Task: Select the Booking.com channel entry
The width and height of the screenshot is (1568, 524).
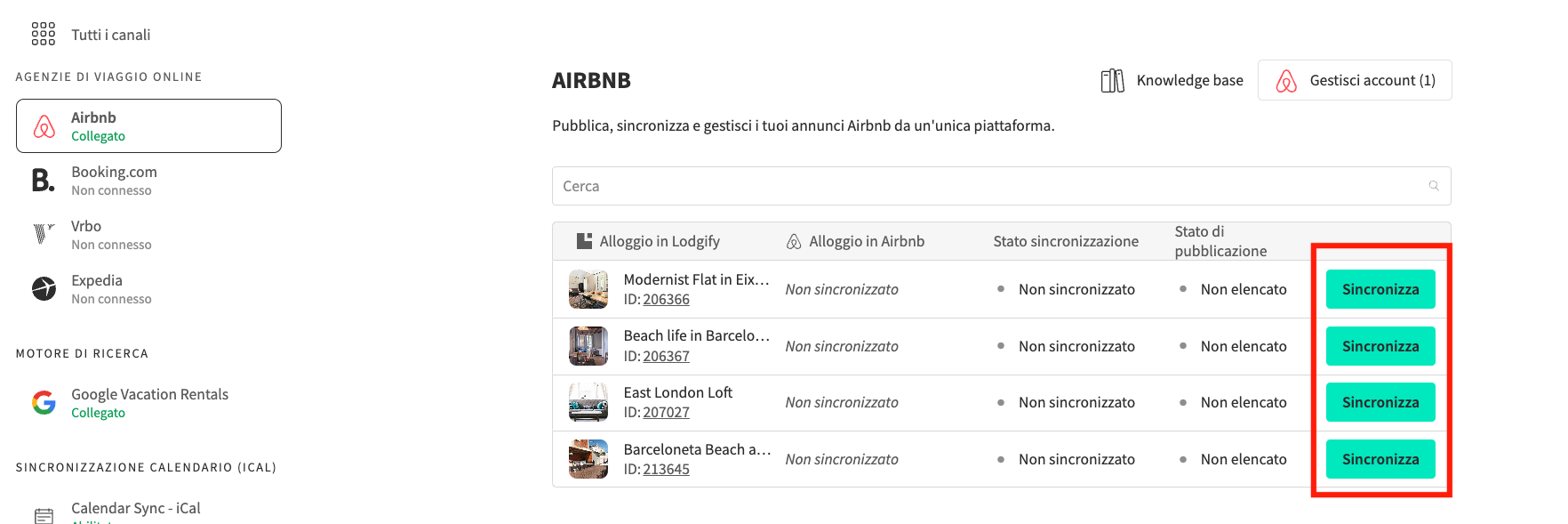Action: coord(148,180)
